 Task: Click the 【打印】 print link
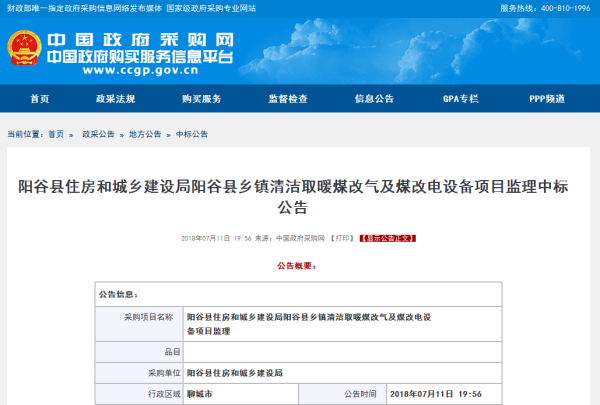(342, 238)
